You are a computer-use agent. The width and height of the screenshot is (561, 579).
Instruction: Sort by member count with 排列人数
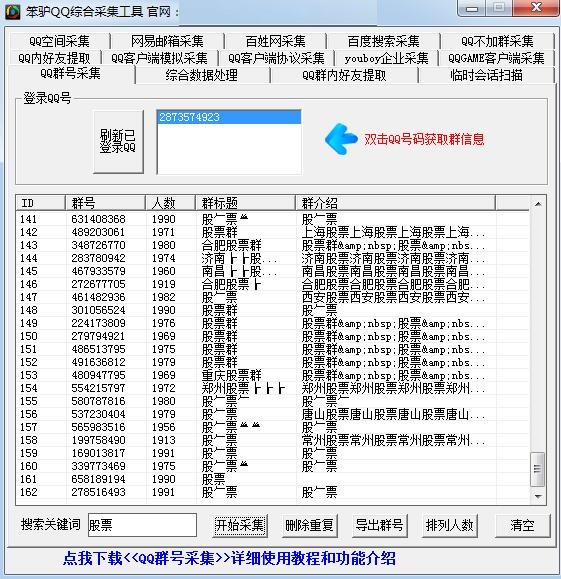[449, 525]
